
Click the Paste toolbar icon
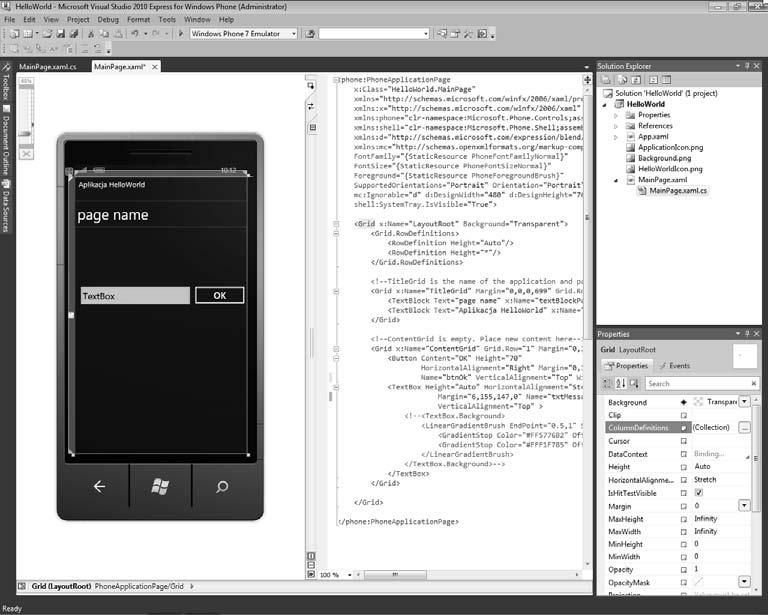[119, 34]
